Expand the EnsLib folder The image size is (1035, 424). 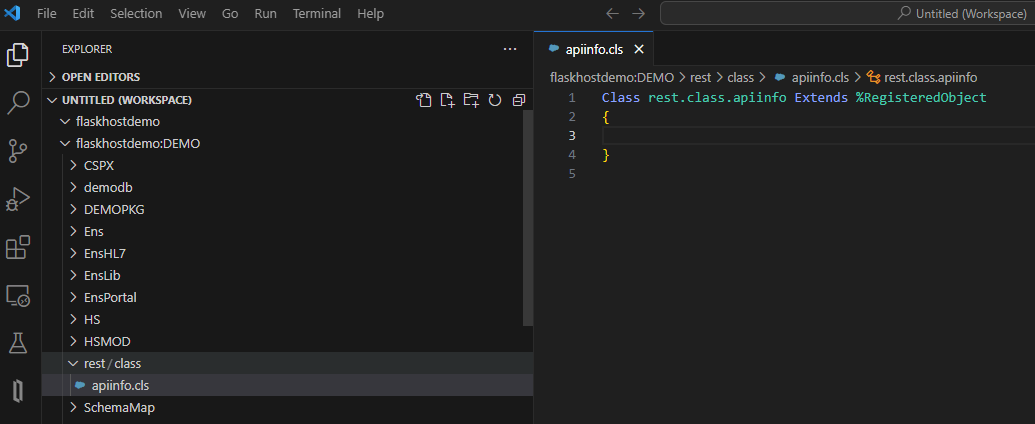tap(102, 275)
